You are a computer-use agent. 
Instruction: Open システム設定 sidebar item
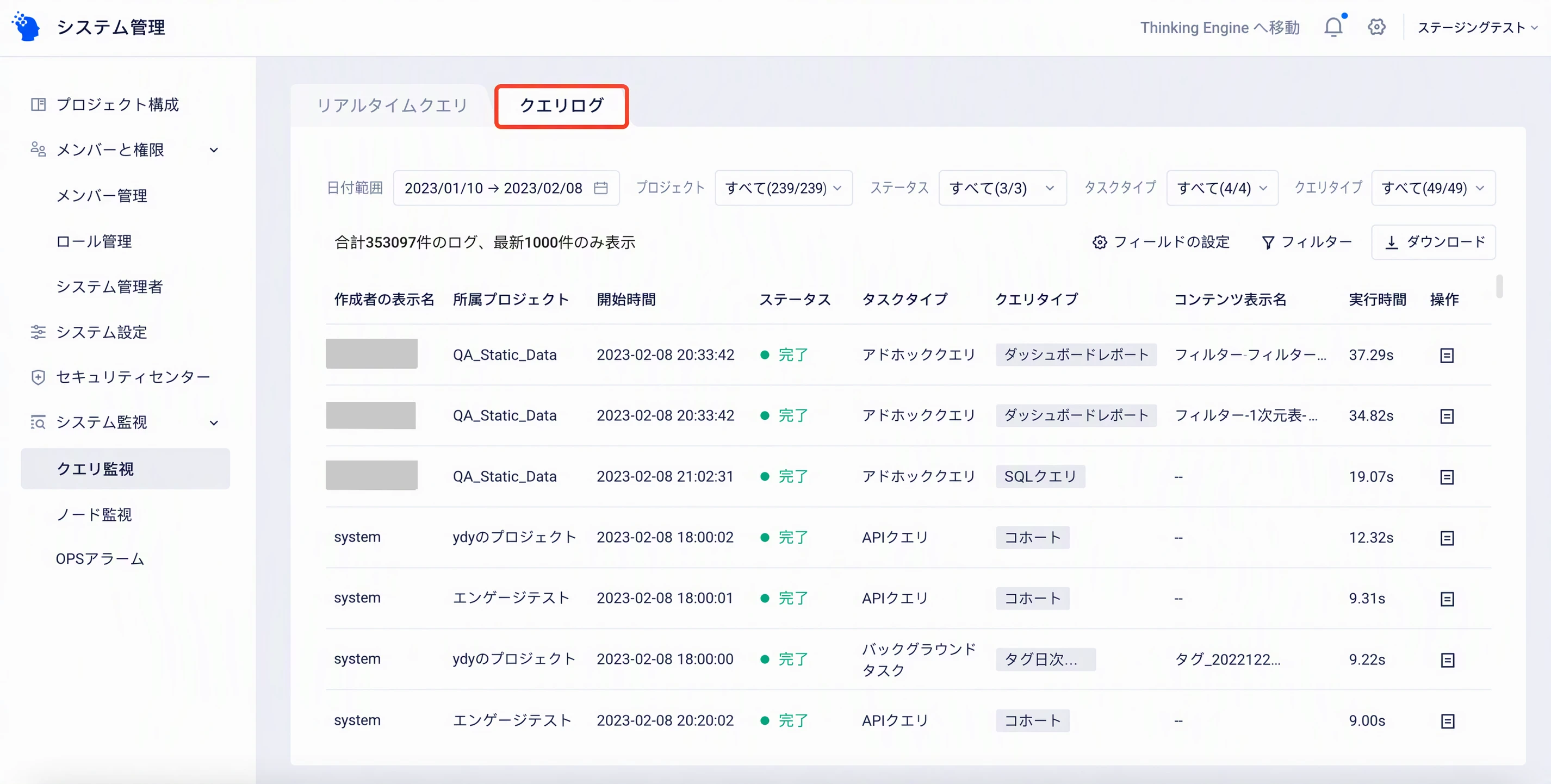point(101,332)
